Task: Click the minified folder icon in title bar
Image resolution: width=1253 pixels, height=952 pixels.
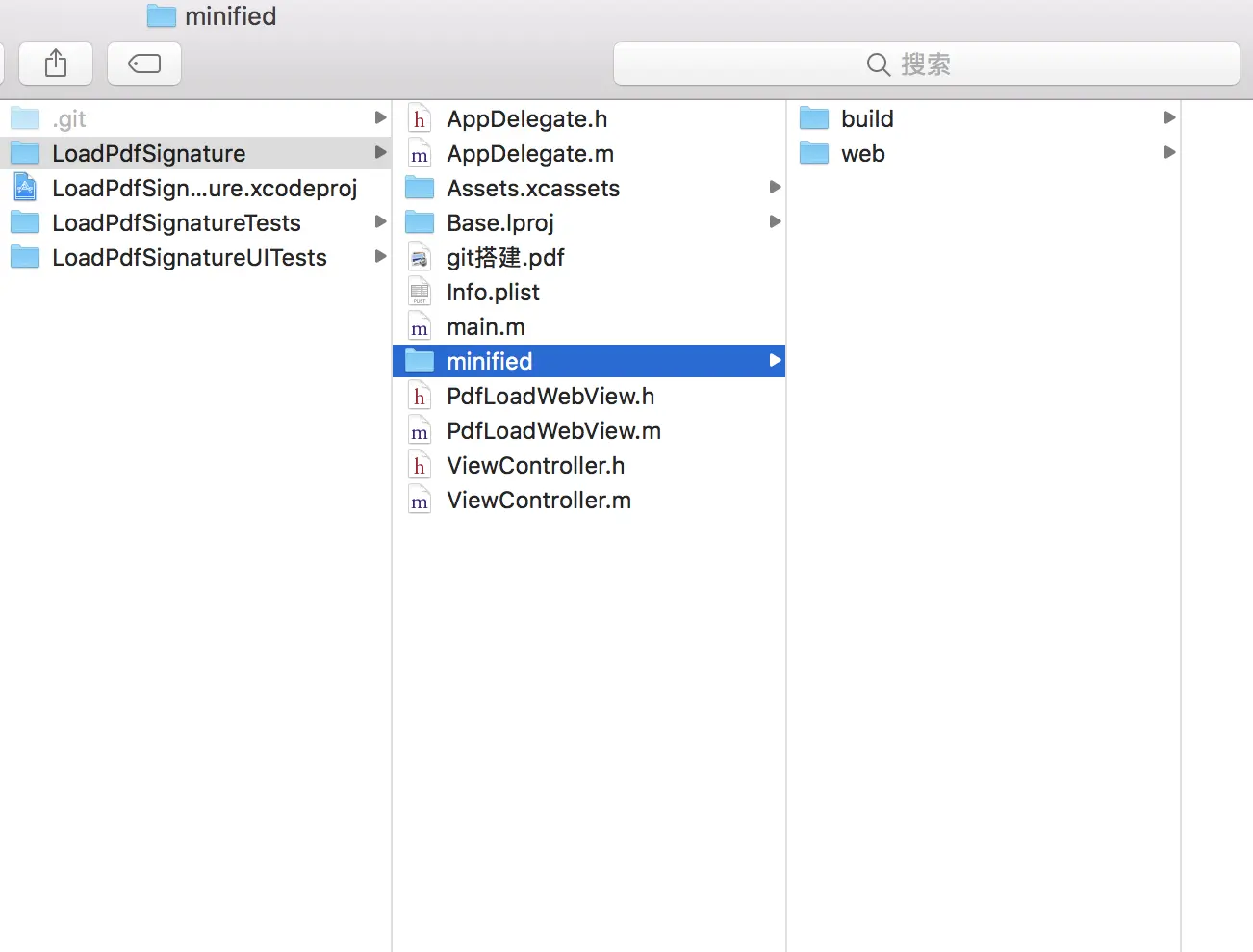Action: (x=162, y=16)
